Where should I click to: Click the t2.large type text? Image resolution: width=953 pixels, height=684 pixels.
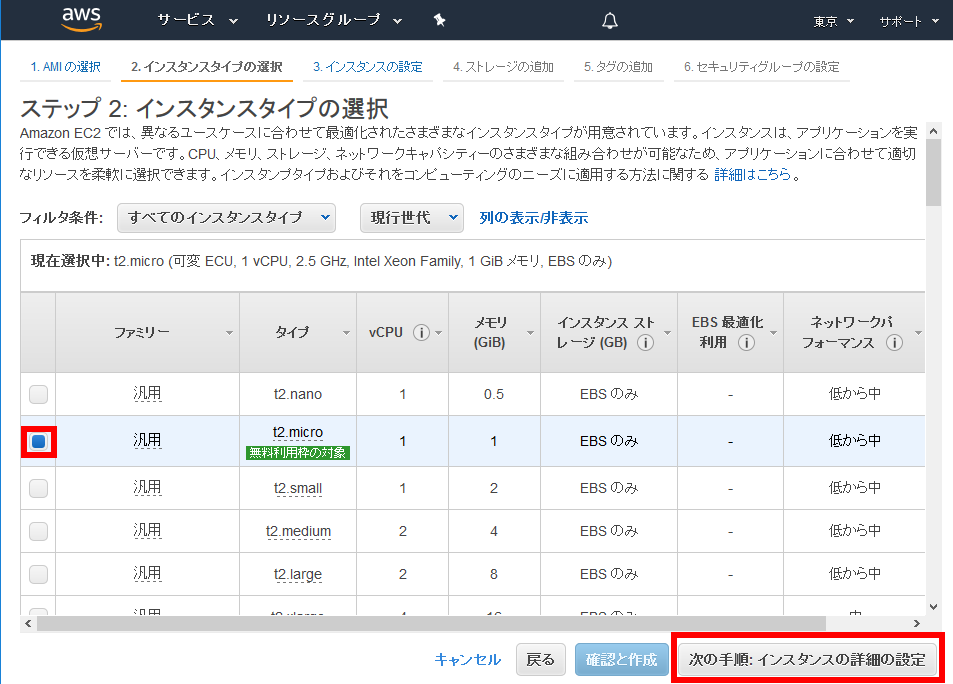coord(298,574)
